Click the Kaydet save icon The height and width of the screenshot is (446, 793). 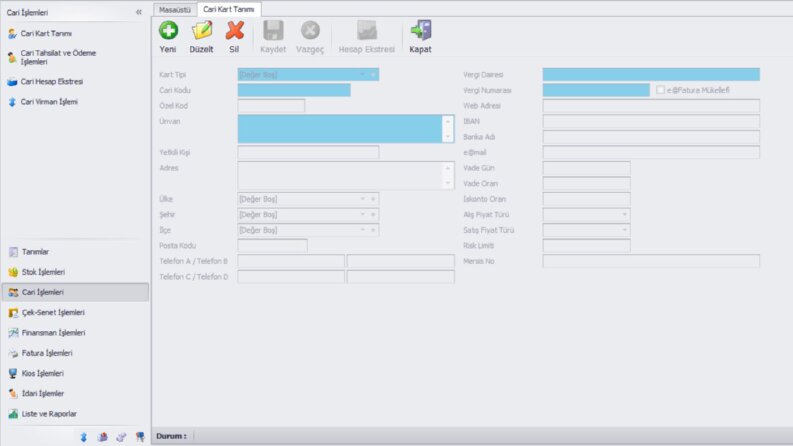pos(273,30)
